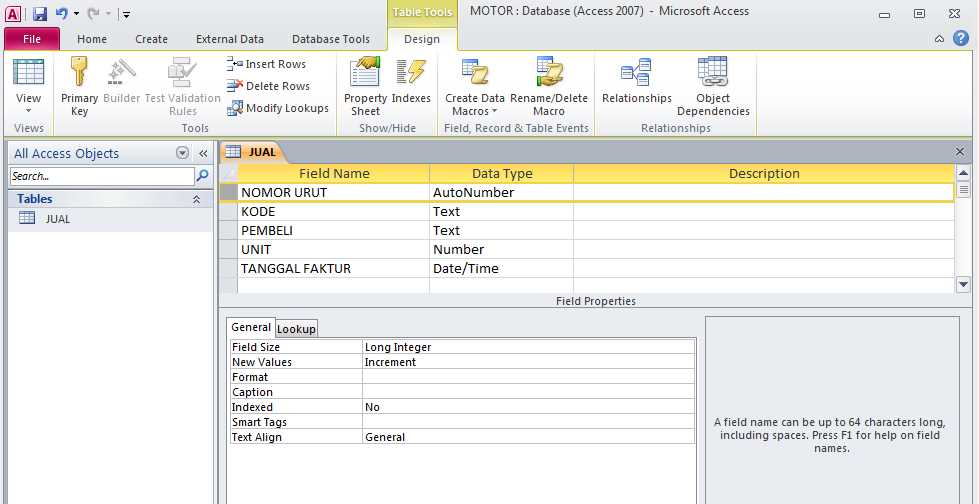Click the Caption property box
This screenshot has width=979, height=504.
pyautogui.click(x=528, y=392)
